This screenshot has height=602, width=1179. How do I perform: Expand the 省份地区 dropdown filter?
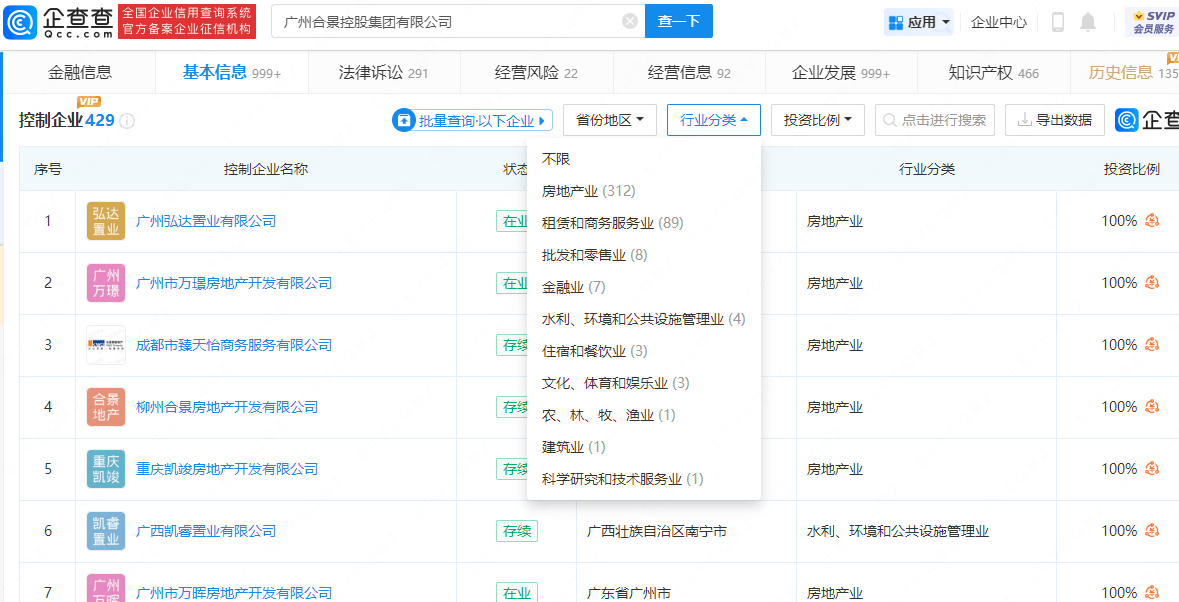point(609,120)
